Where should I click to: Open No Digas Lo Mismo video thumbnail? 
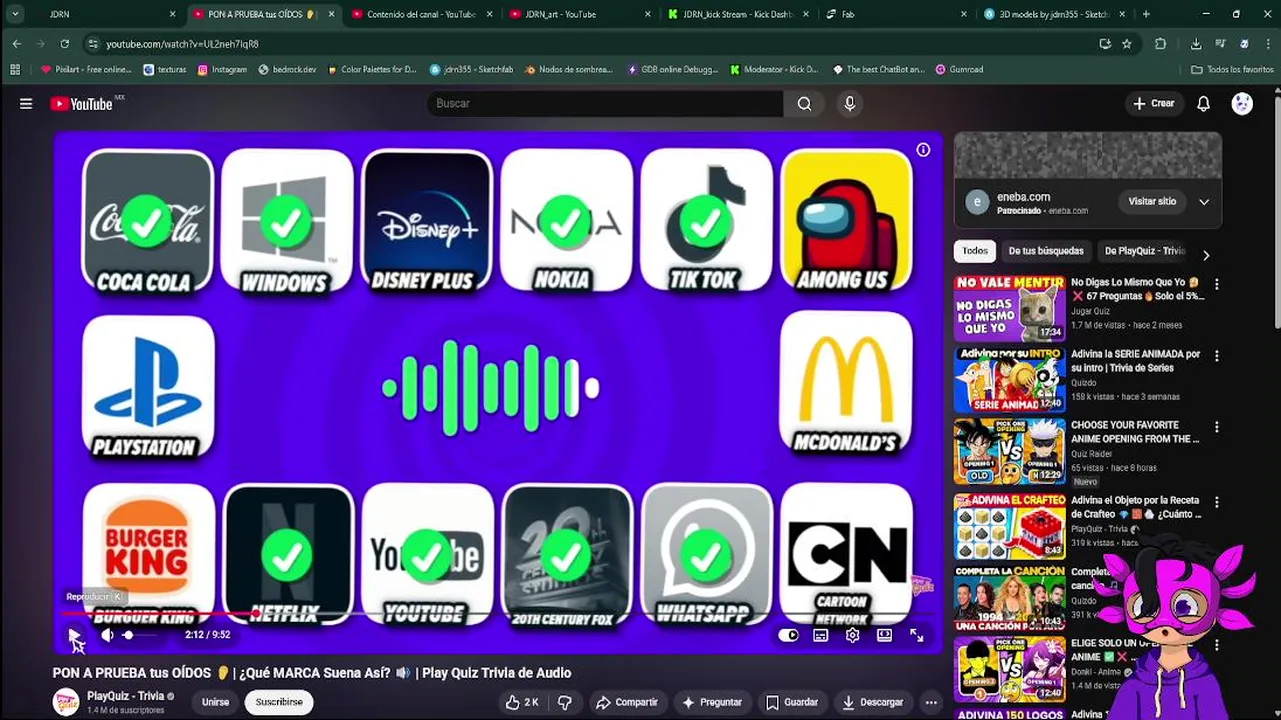[1009, 309]
